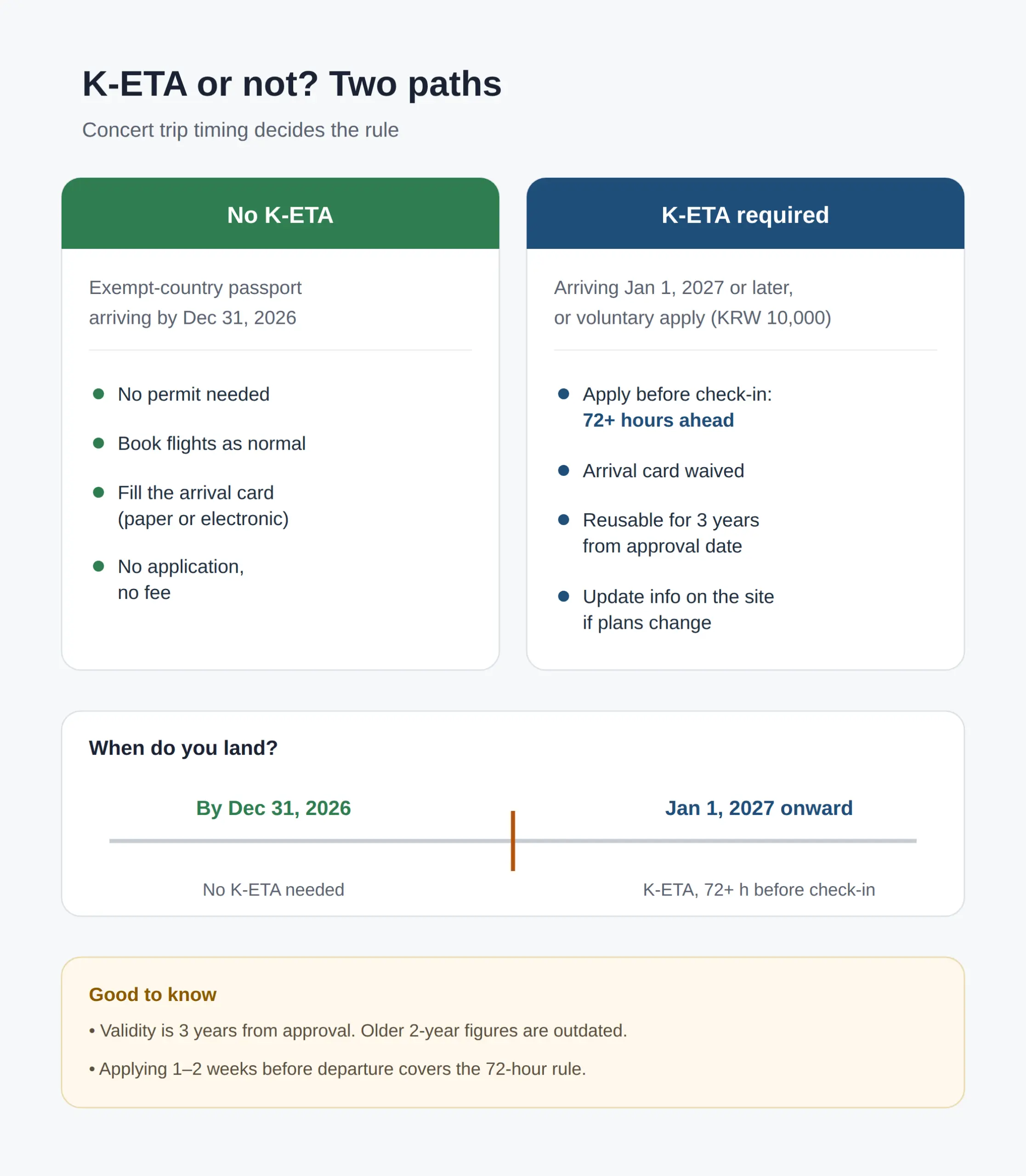
Task: Click the When do you land? heading
Action: click(183, 748)
